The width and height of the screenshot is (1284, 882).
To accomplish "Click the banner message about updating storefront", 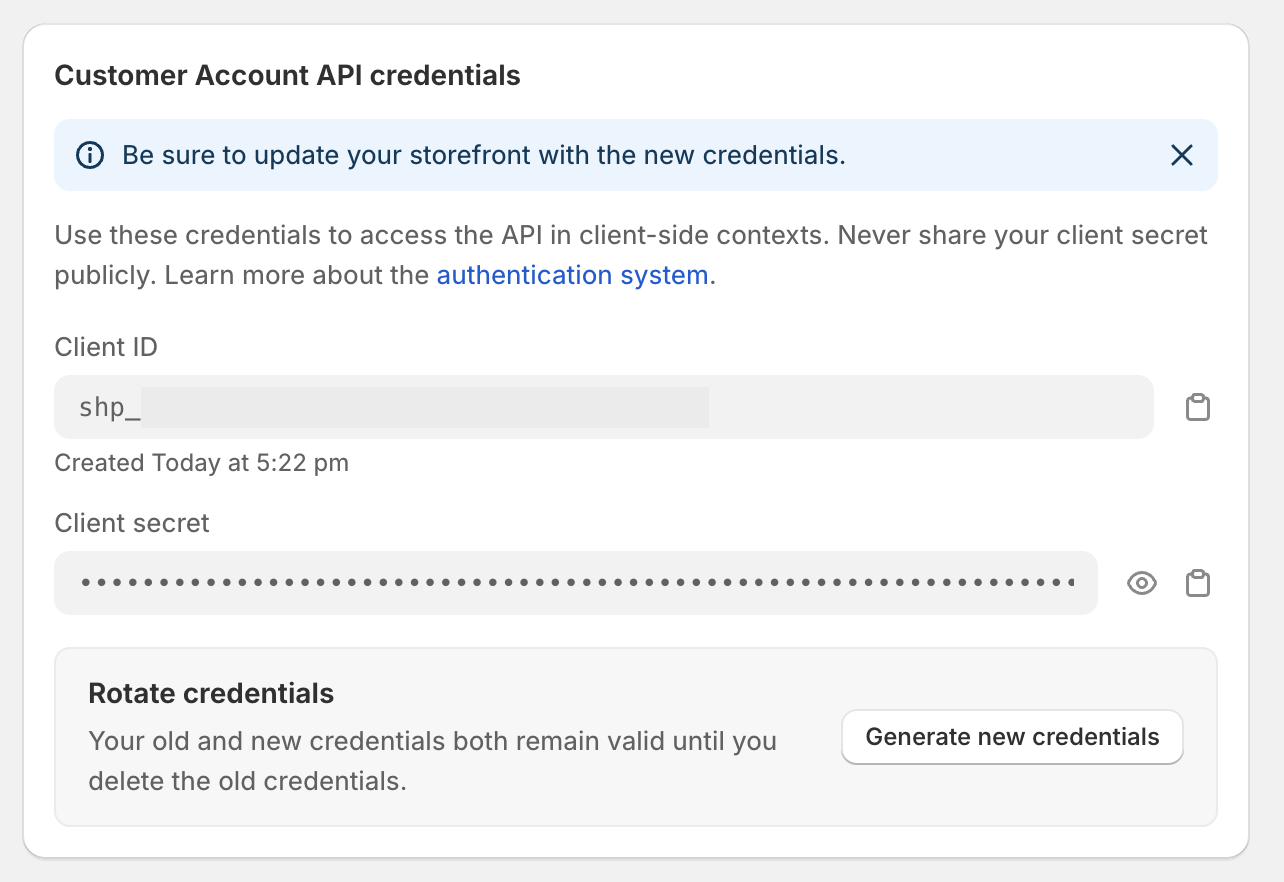I will tap(484, 155).
